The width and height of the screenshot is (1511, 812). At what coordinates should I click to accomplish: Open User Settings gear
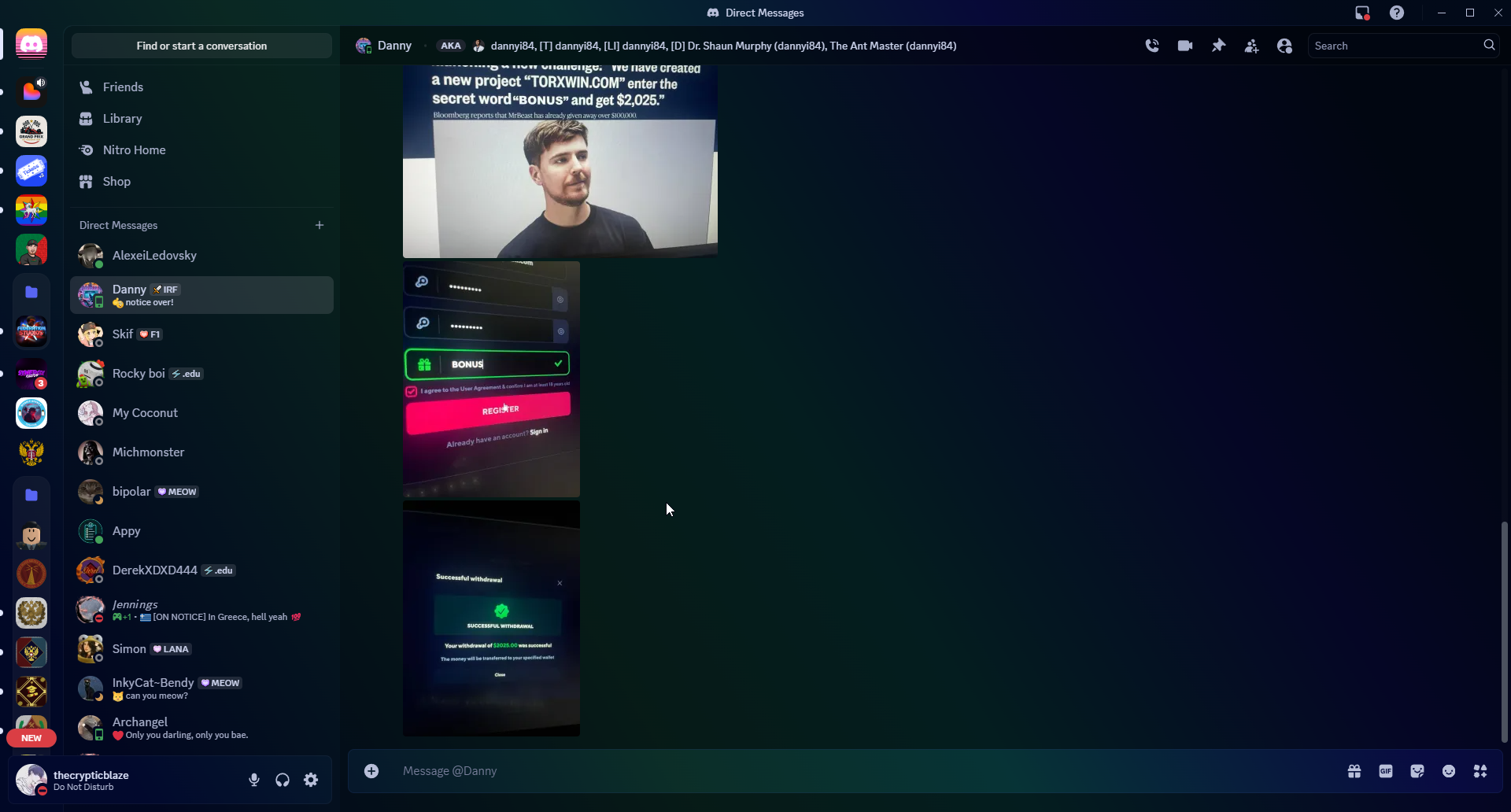(311, 780)
